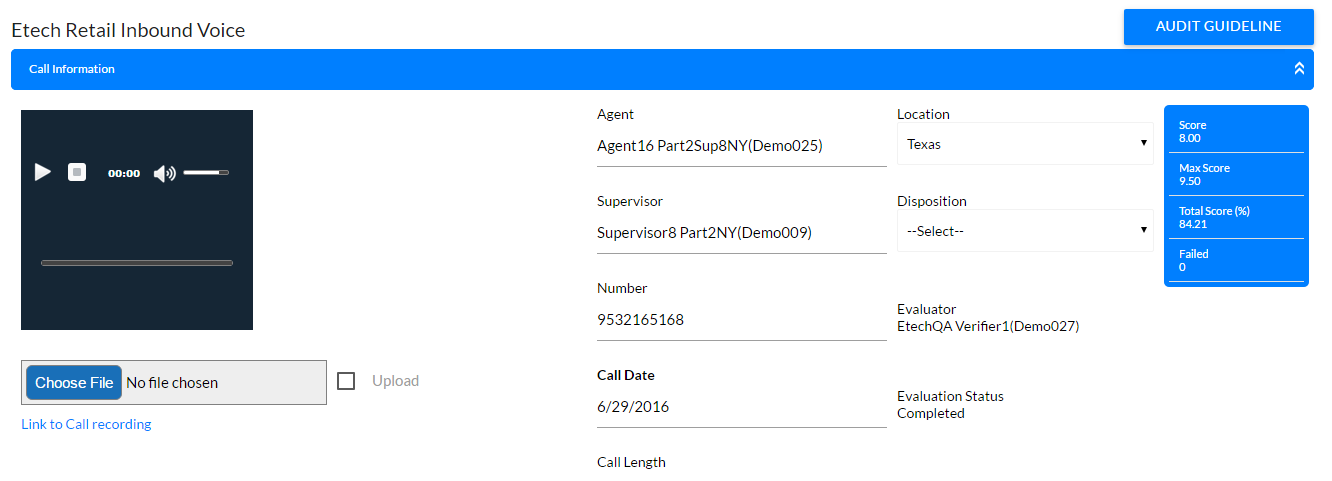Click the Call Date field

[741, 407]
